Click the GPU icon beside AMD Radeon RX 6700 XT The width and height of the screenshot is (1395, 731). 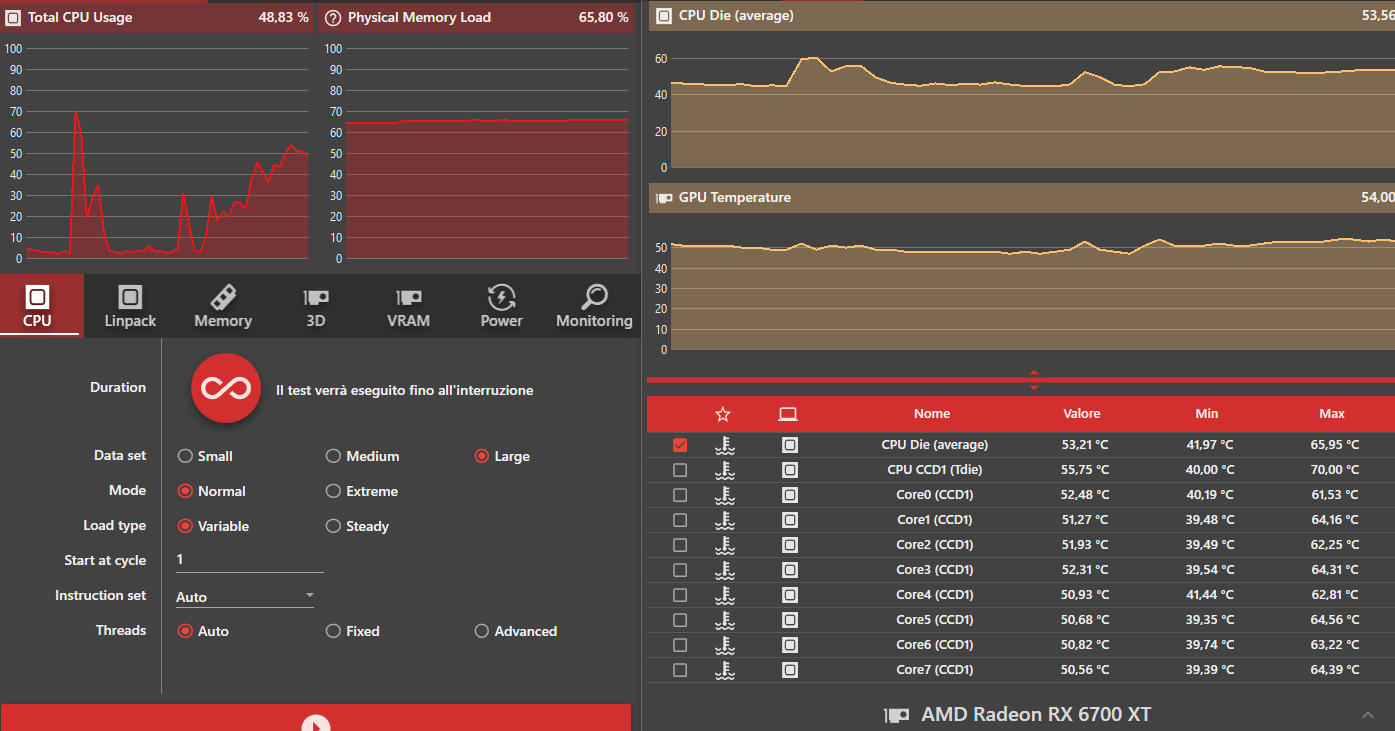tap(897, 716)
